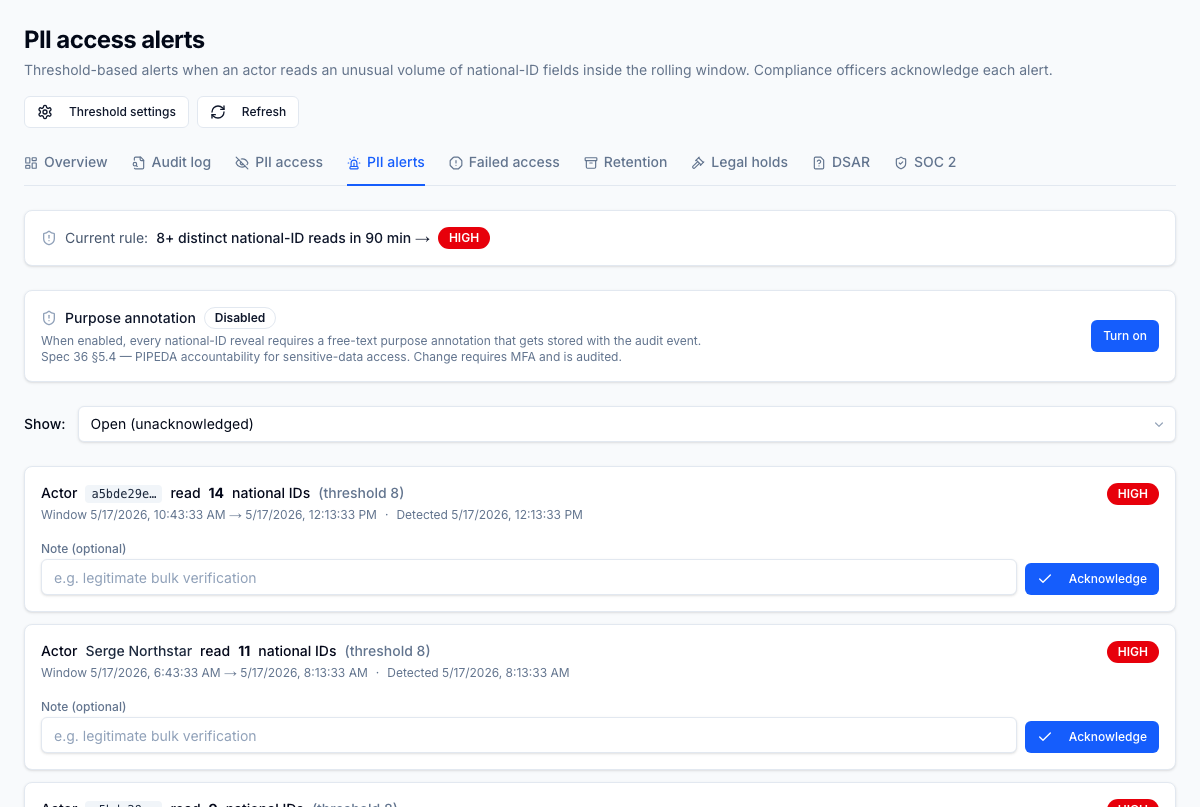1200x807 pixels.
Task: Click the Overview grid icon
Action: coord(31,163)
